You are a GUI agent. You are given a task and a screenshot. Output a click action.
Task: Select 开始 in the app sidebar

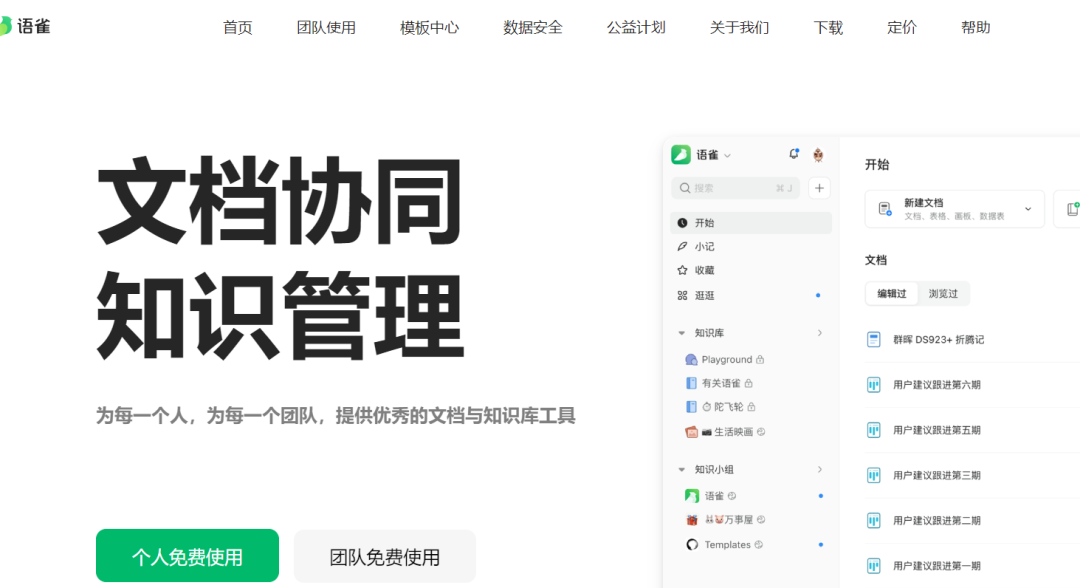tap(751, 223)
